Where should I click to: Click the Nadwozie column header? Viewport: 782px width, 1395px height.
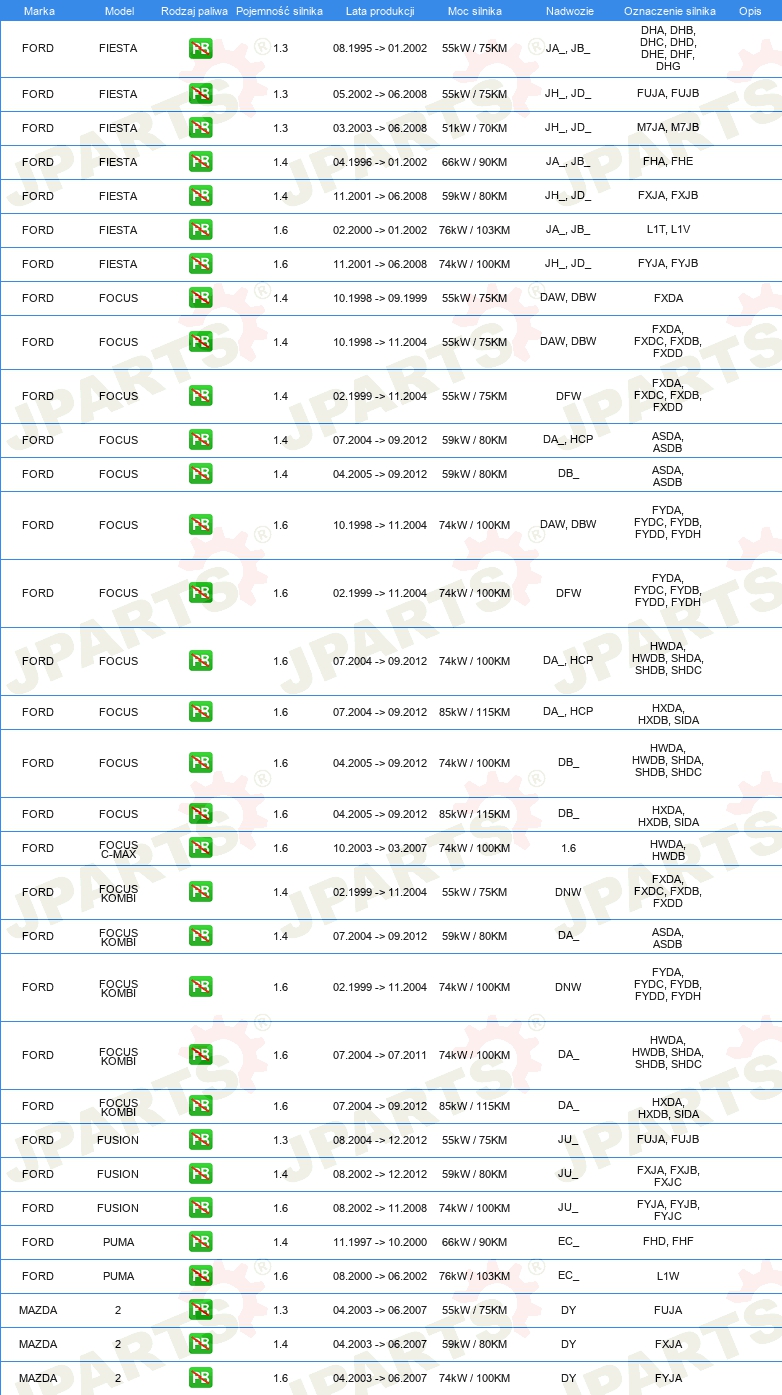568,11
